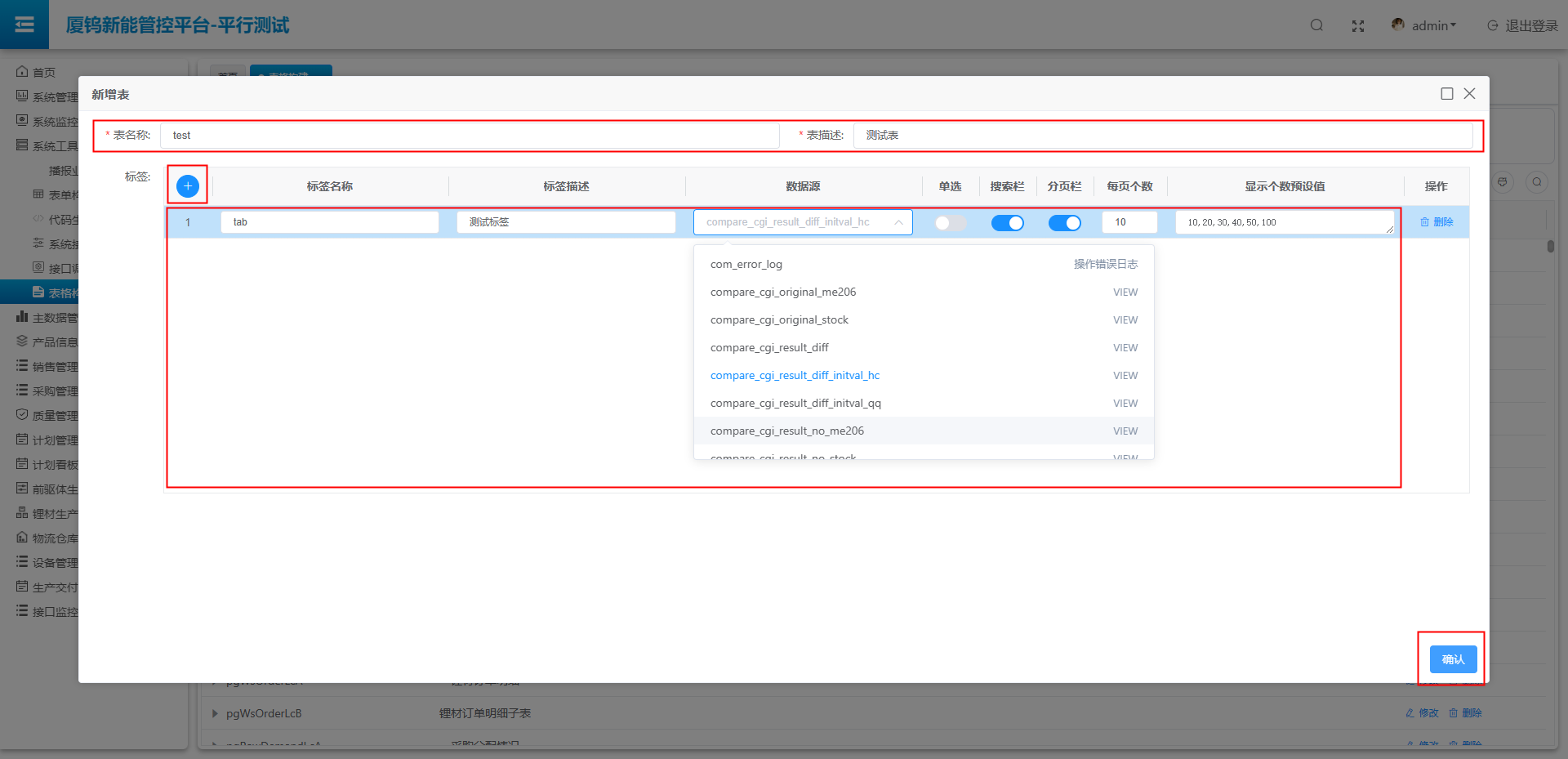
Task: Click the 退出登录 logout icon
Action: (x=1493, y=26)
